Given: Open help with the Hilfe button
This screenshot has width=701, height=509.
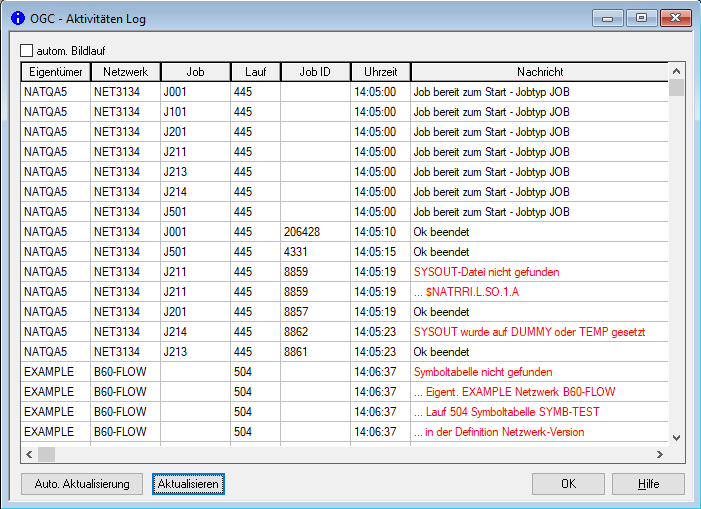Looking at the screenshot, I should (648, 484).
